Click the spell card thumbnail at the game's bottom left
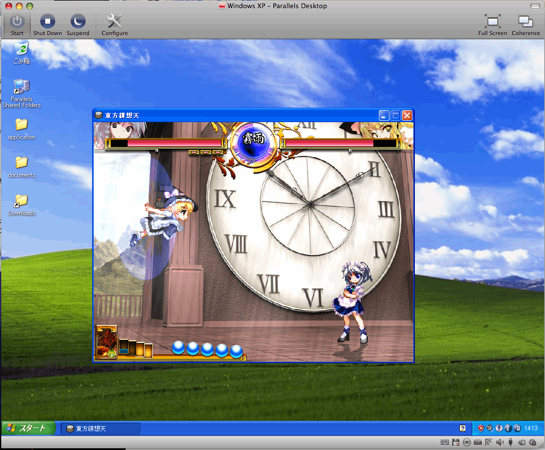The image size is (545, 450). pyautogui.click(x=107, y=342)
